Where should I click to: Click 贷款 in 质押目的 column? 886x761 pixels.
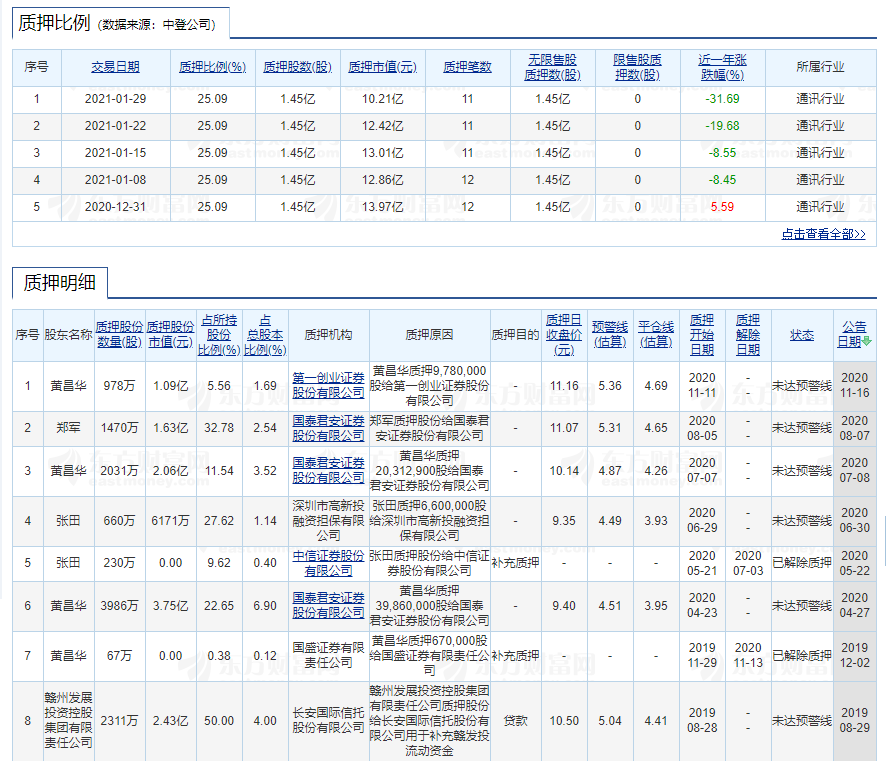(515, 721)
